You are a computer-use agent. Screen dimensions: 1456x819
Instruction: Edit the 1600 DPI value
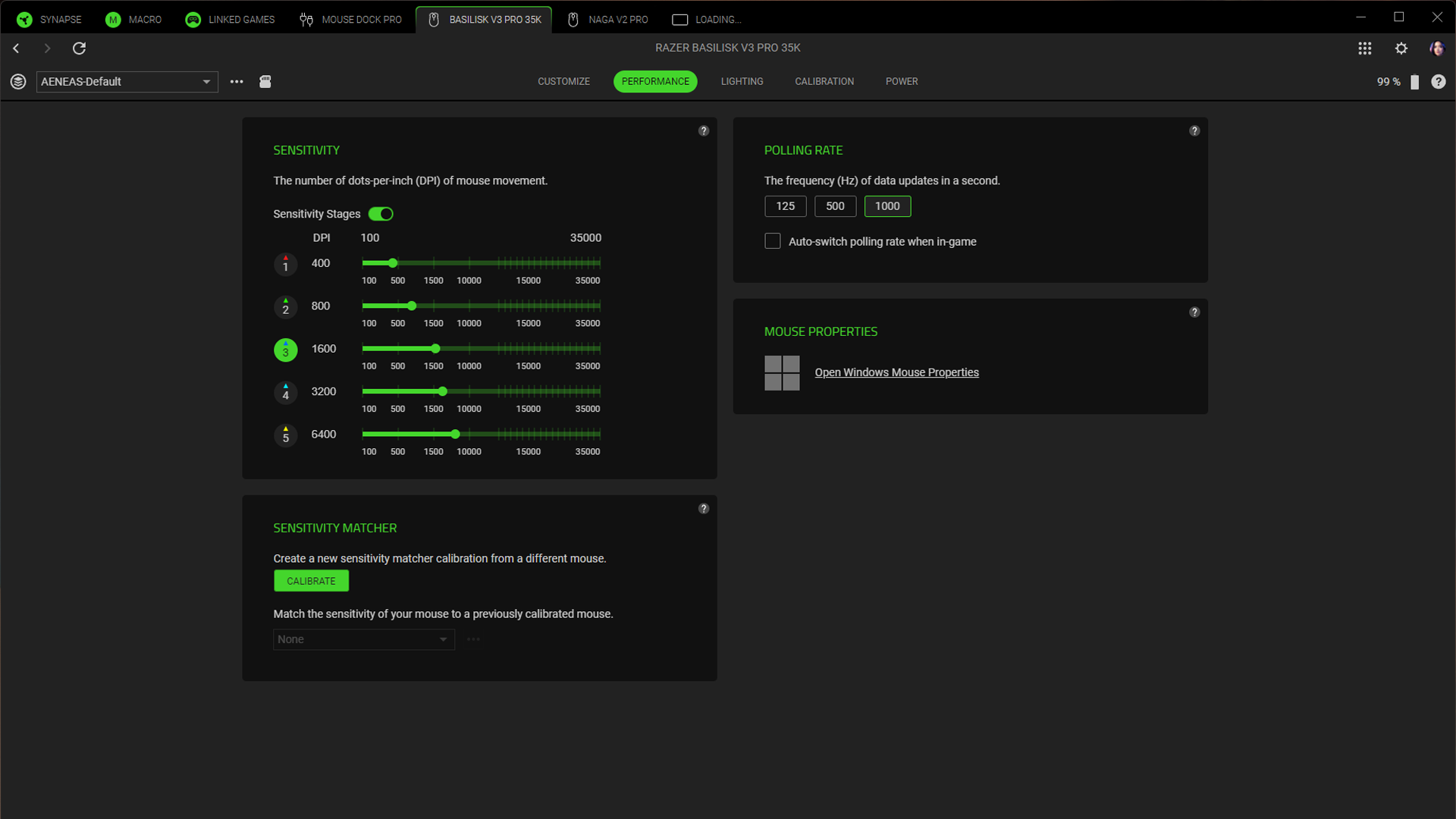[x=324, y=349]
